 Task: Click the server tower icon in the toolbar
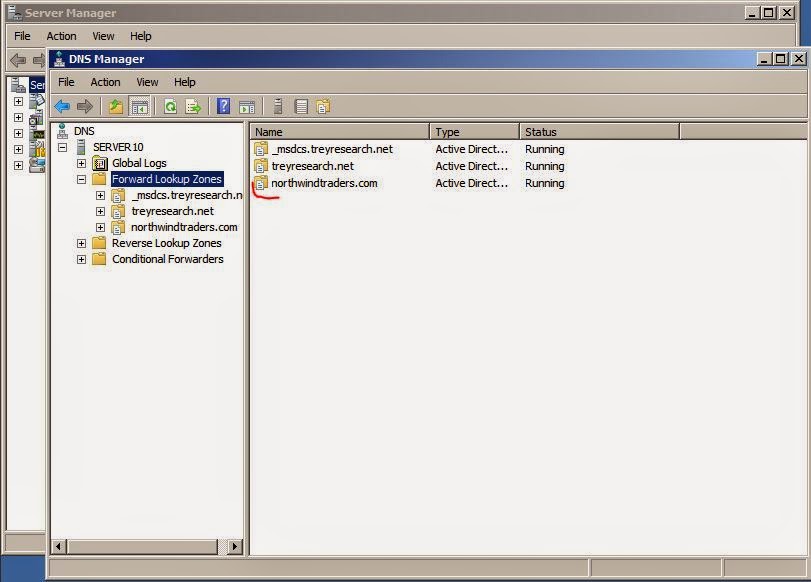coord(278,106)
